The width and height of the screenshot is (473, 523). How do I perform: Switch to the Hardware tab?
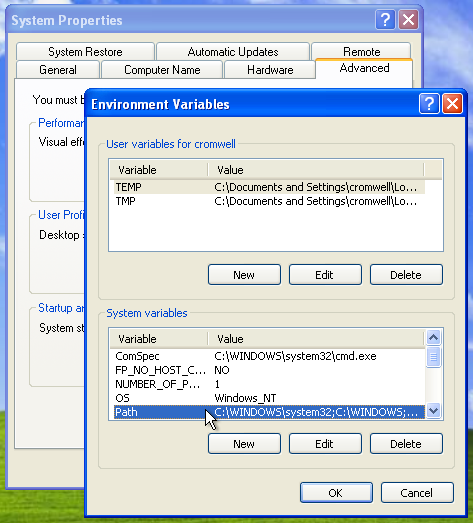pyautogui.click(x=270, y=70)
